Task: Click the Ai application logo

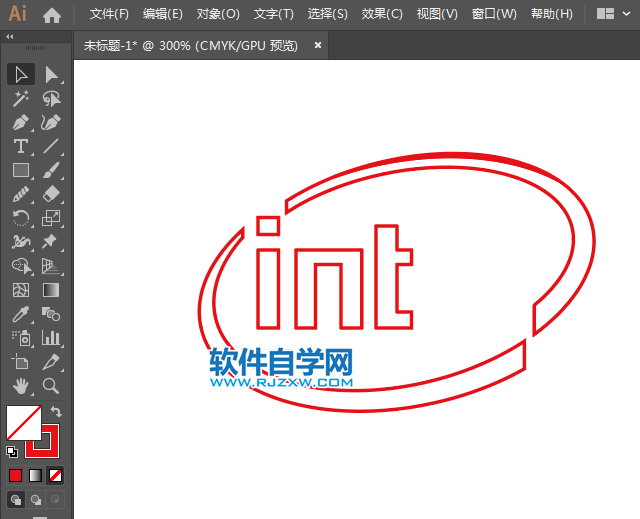Action: [18, 14]
